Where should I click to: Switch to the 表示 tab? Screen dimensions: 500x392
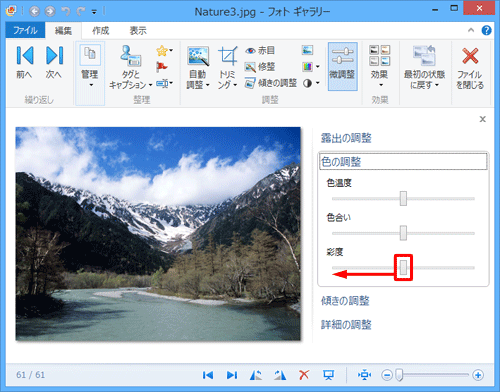[x=138, y=31]
